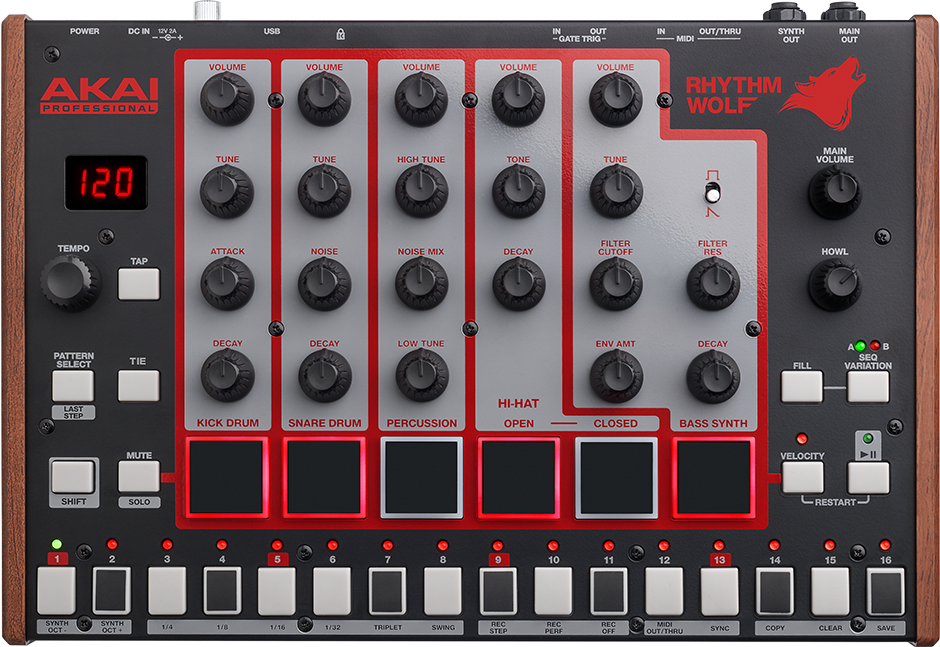The image size is (940, 647).
Task: Toggle the Velocity button
Action: click(x=803, y=478)
